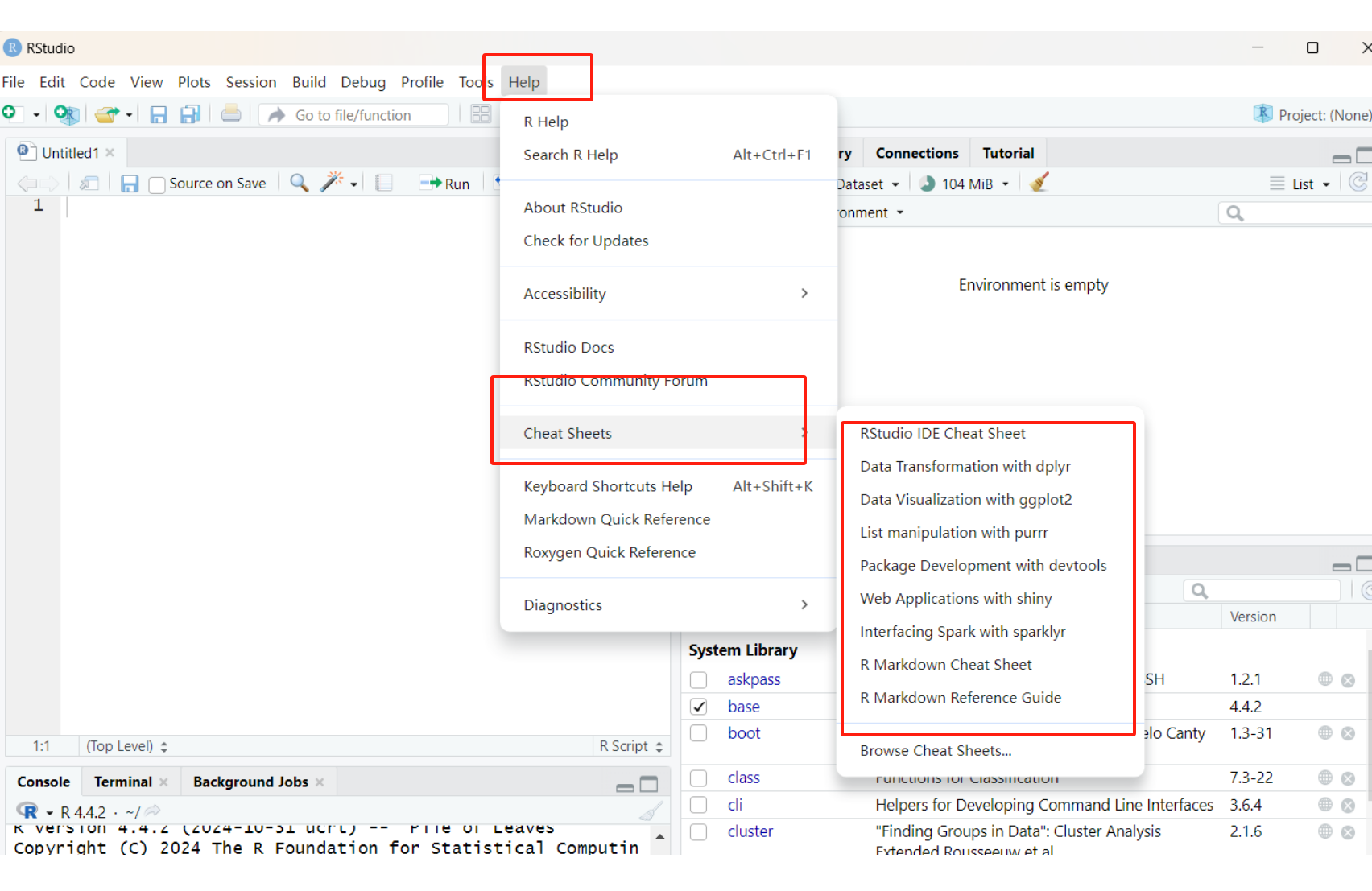Click the console working directory arrow icon

tap(152, 811)
